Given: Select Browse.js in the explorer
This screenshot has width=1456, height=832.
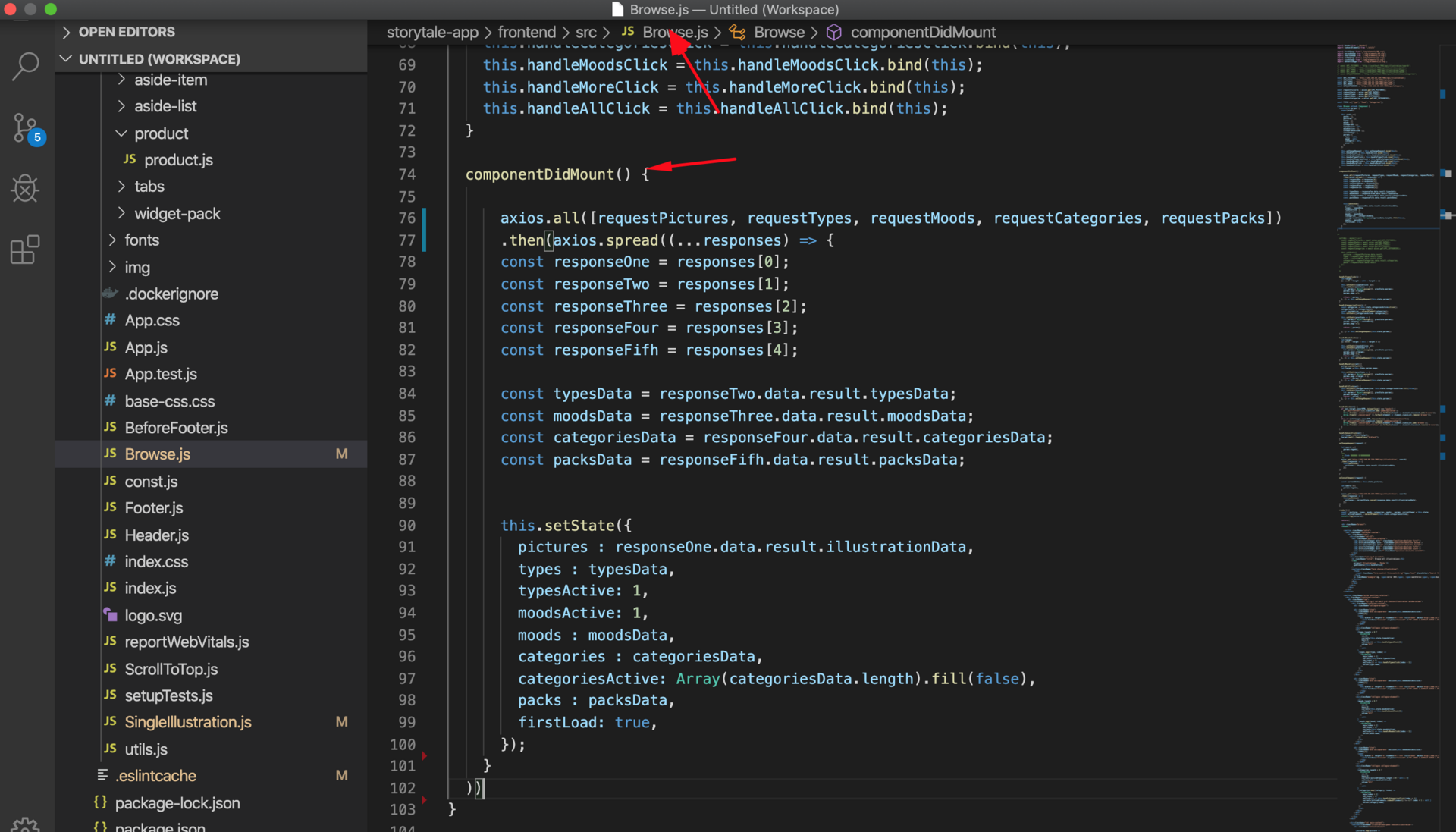Looking at the screenshot, I should coord(211,454).
